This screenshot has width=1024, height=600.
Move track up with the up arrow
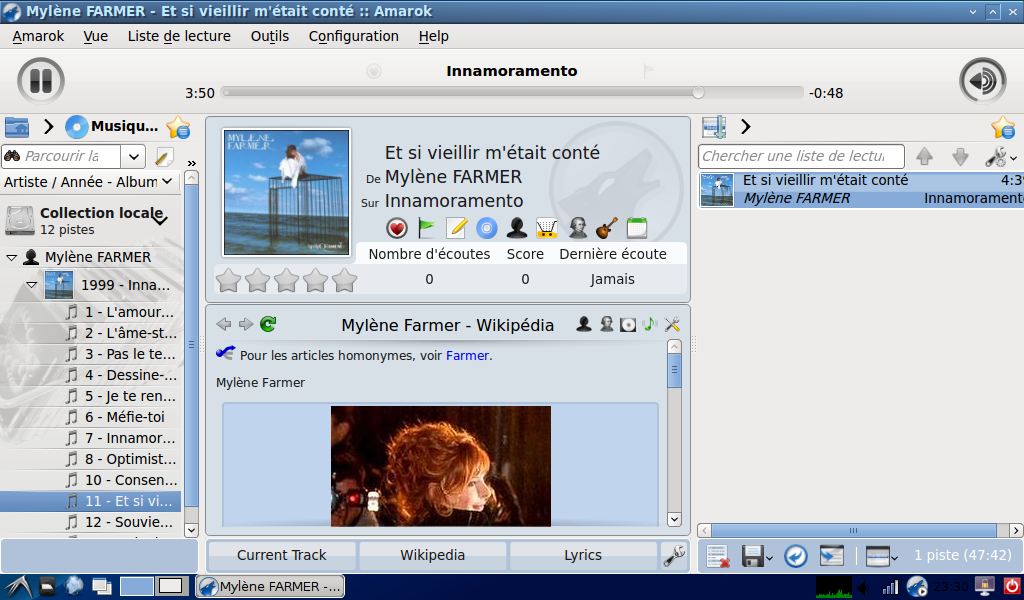(x=924, y=156)
